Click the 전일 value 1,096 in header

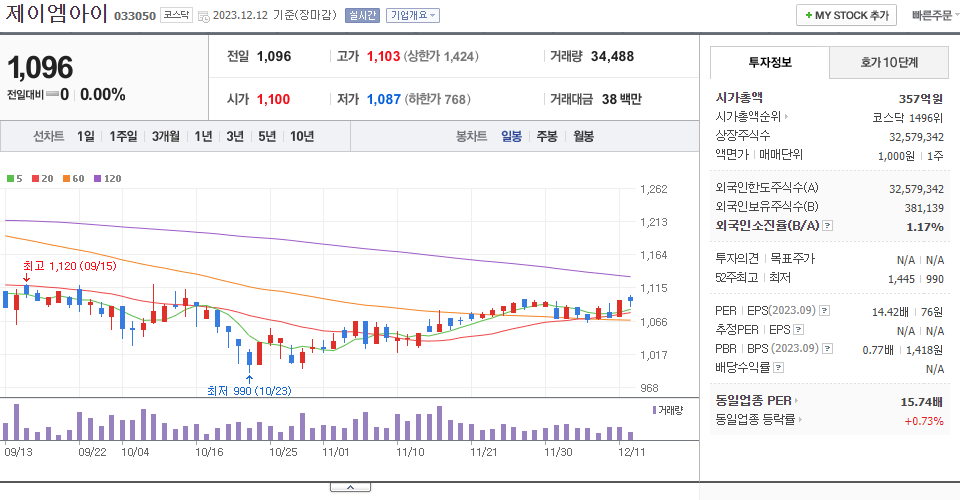pyautogui.click(x=274, y=56)
